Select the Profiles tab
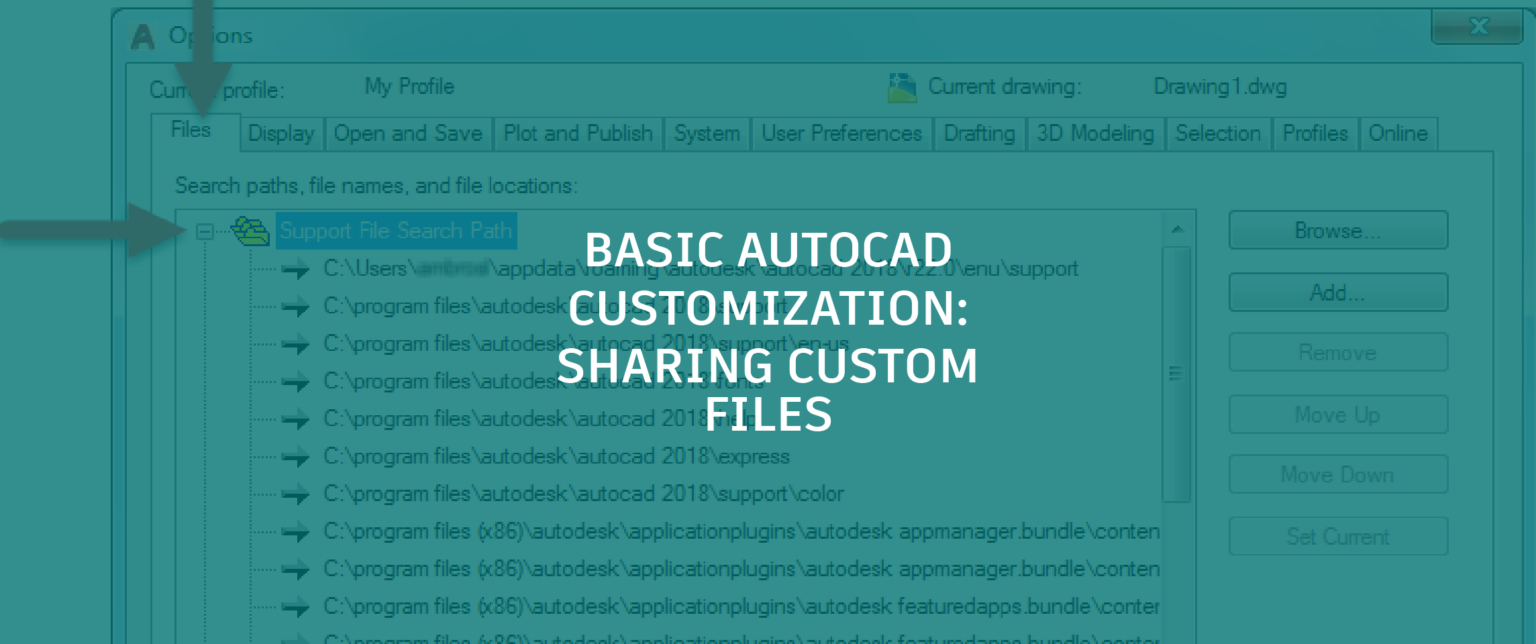This screenshot has height=644, width=1536. pos(1315,133)
